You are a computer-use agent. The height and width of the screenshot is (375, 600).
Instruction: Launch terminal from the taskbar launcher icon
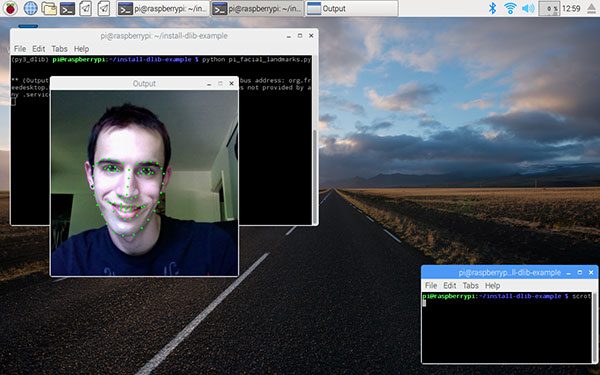pyautogui.click(x=67, y=8)
